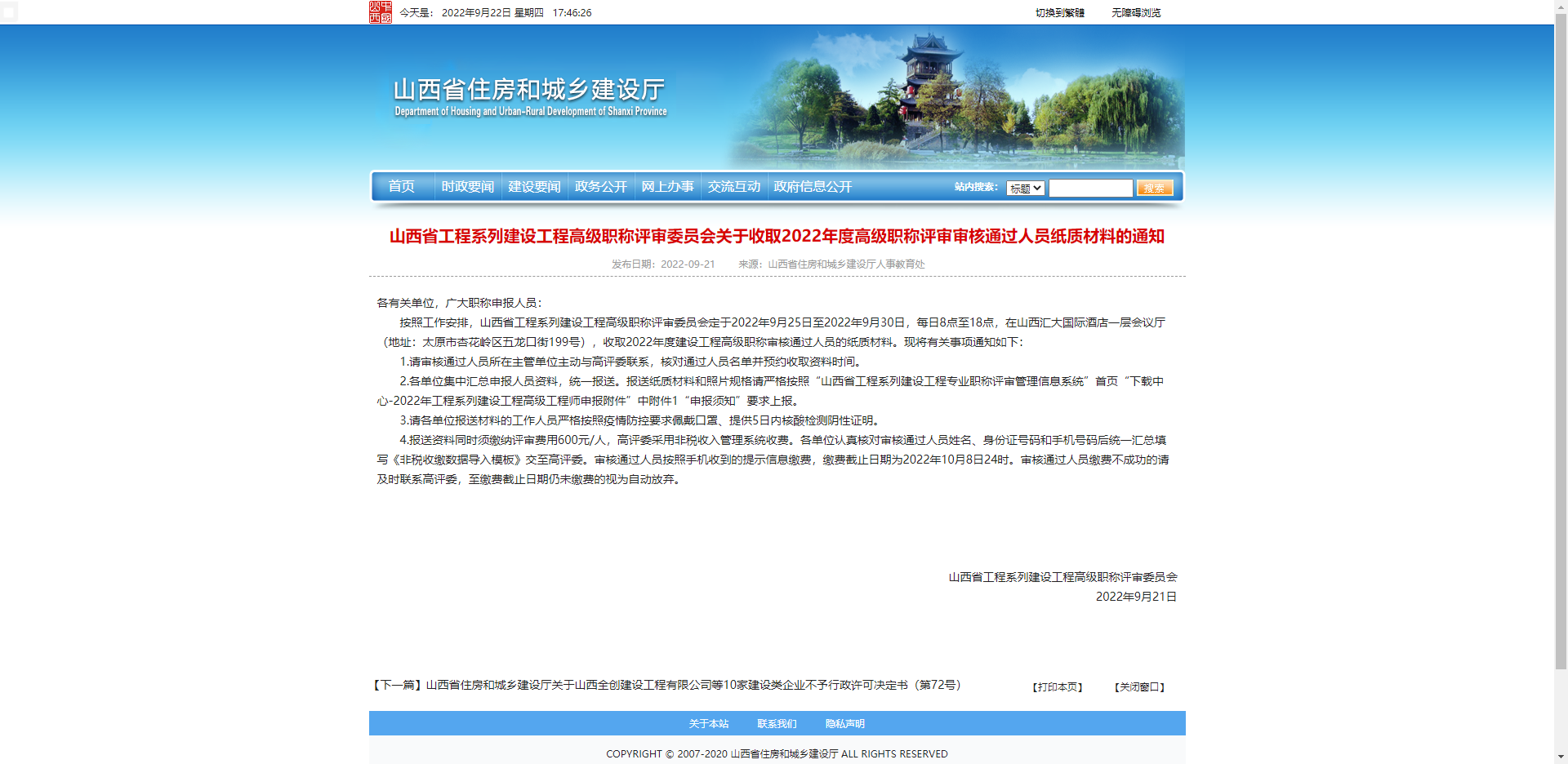
Task: Go to the 首页 home tab
Action: click(x=401, y=187)
